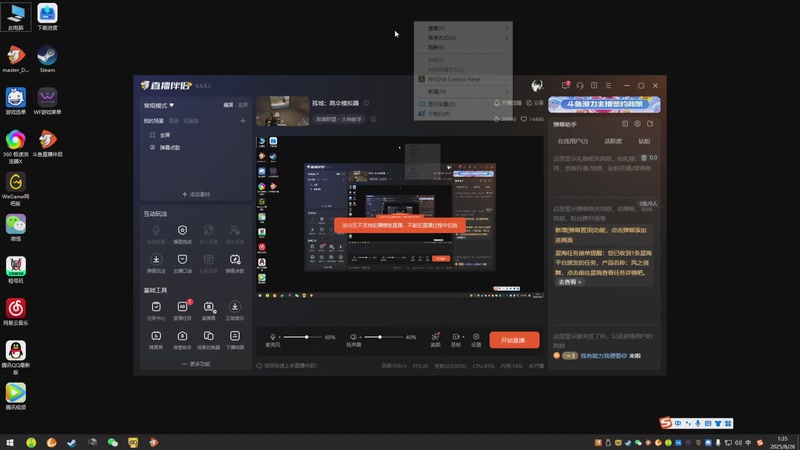
Task: Open the AD 星海任务 tool
Action: 182,310
